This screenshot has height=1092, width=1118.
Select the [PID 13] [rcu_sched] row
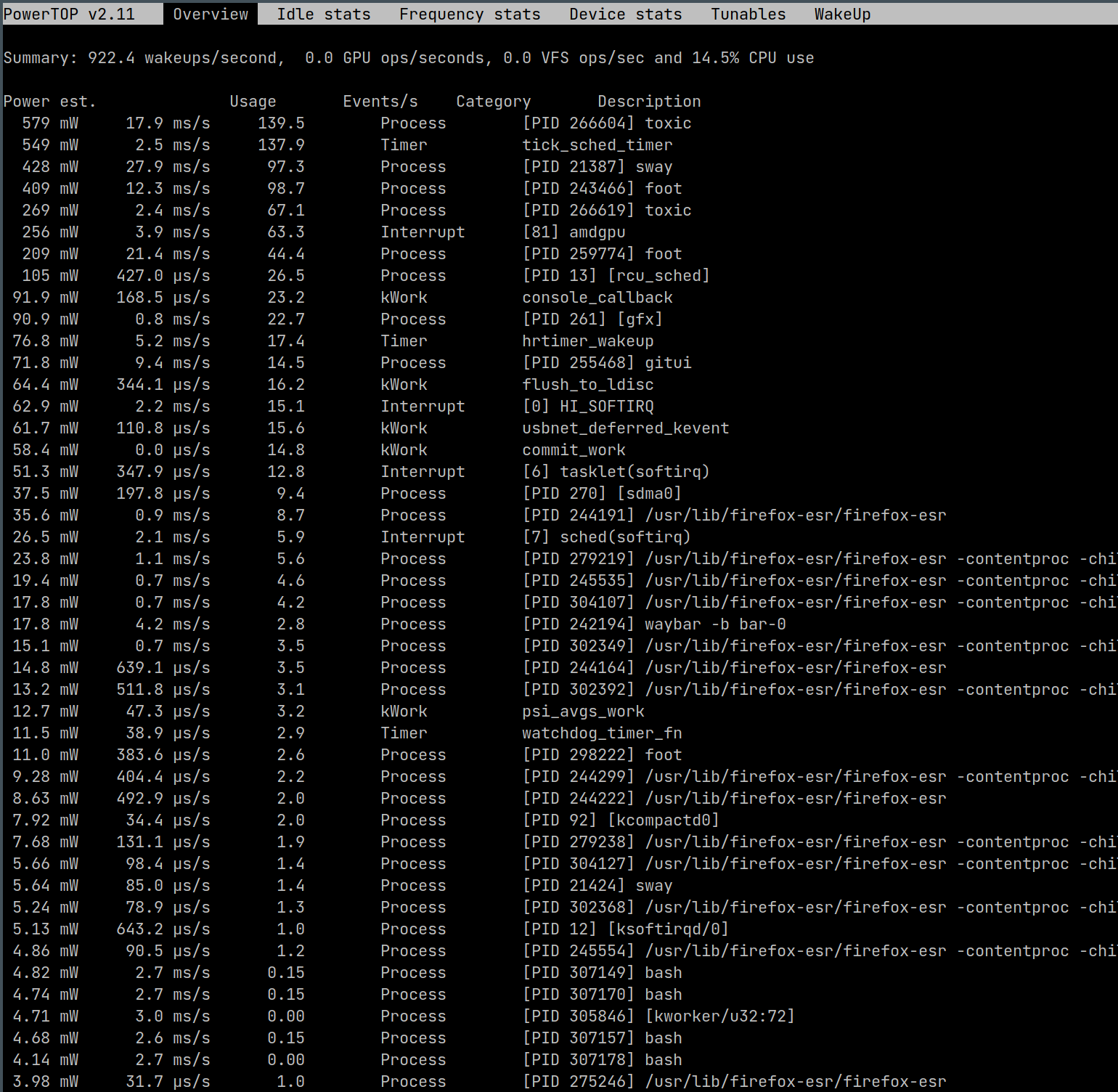tap(559, 276)
